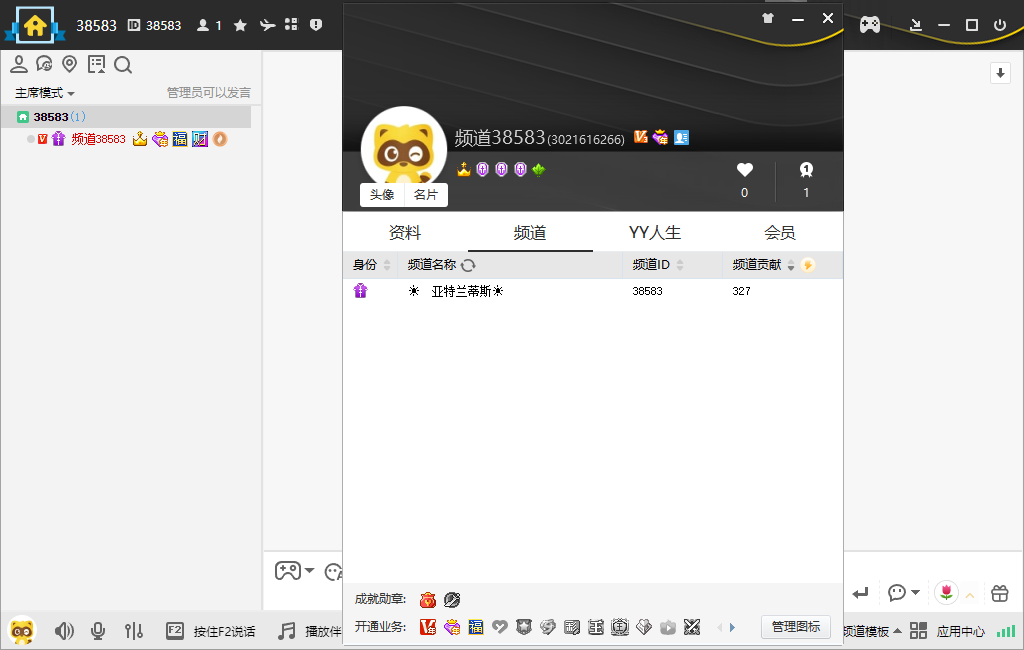The height and width of the screenshot is (650, 1024).
Task: Click the gray planet achievement medal
Action: click(x=452, y=600)
